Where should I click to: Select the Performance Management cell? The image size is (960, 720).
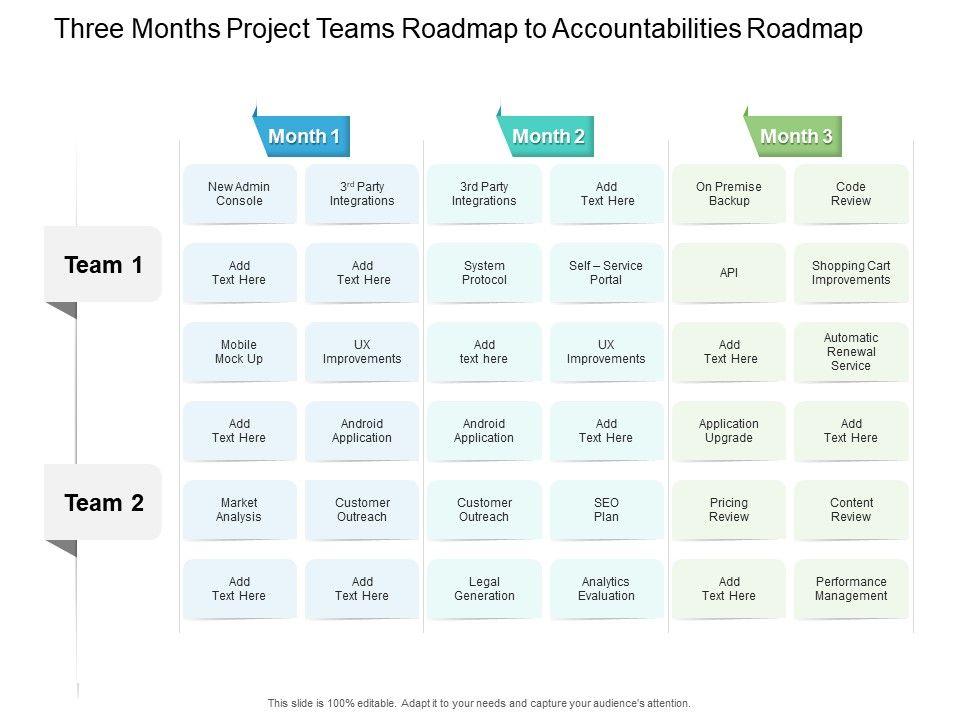[x=851, y=589]
